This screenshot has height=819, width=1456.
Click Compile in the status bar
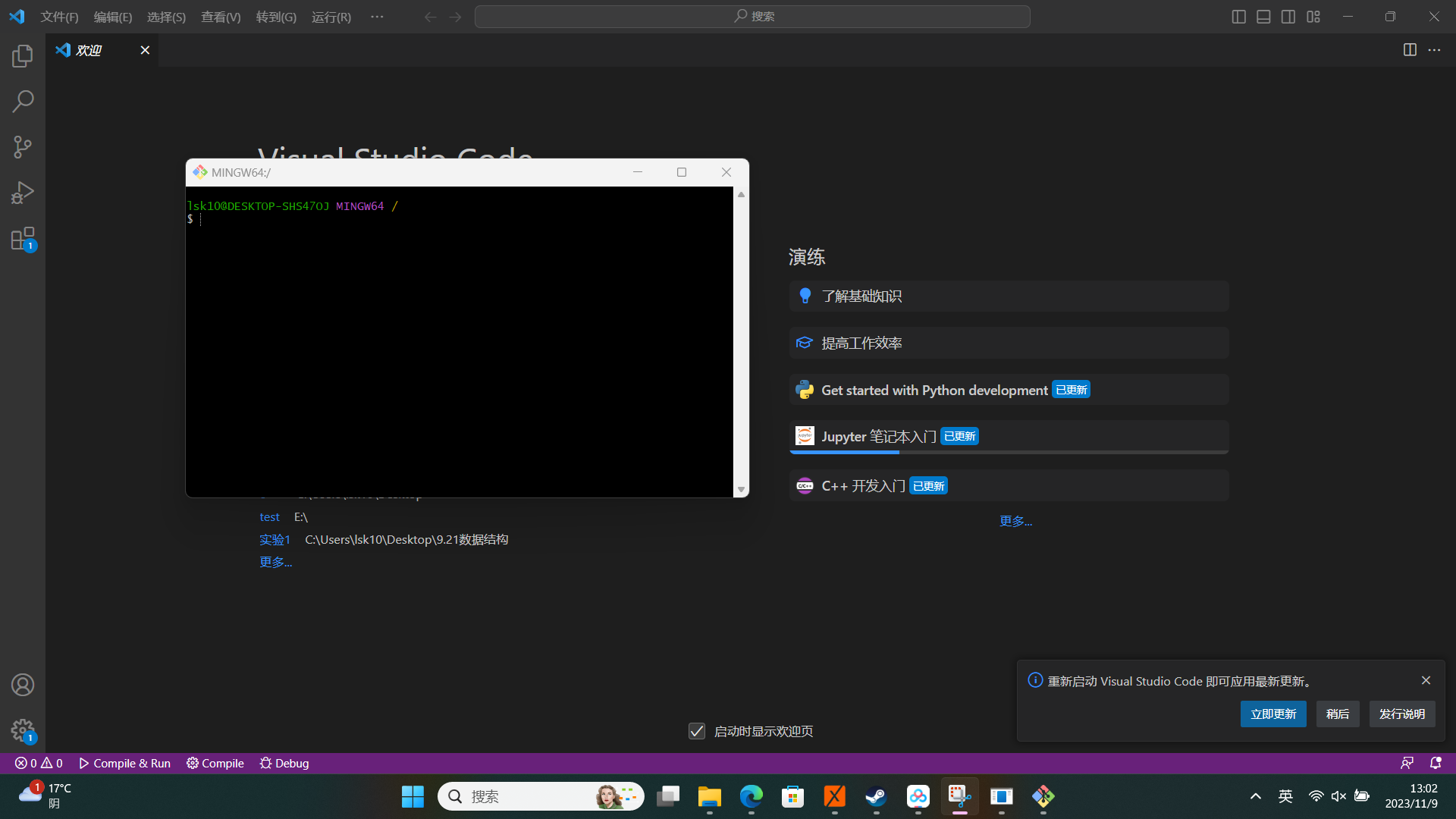(x=215, y=763)
